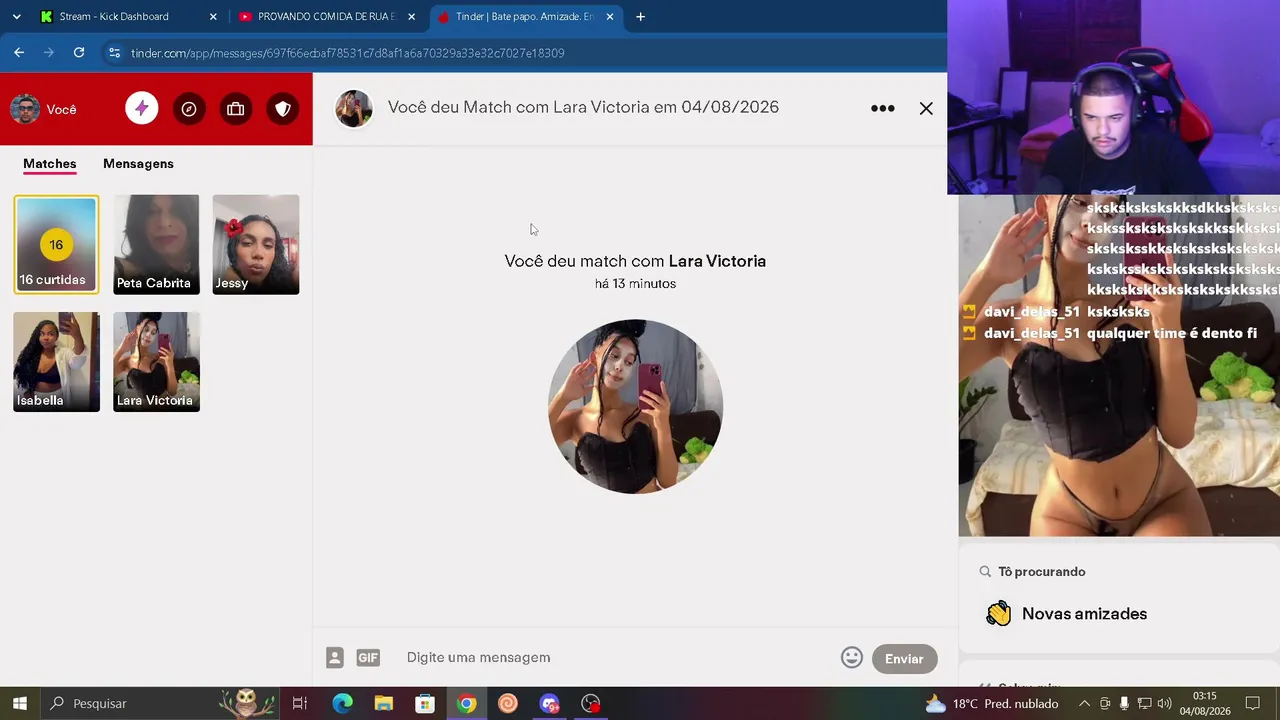Close the Kick Dashboard tab

(x=213, y=16)
